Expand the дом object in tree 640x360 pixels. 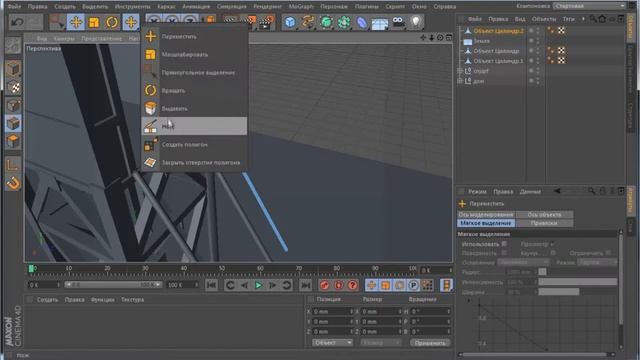click(460, 81)
